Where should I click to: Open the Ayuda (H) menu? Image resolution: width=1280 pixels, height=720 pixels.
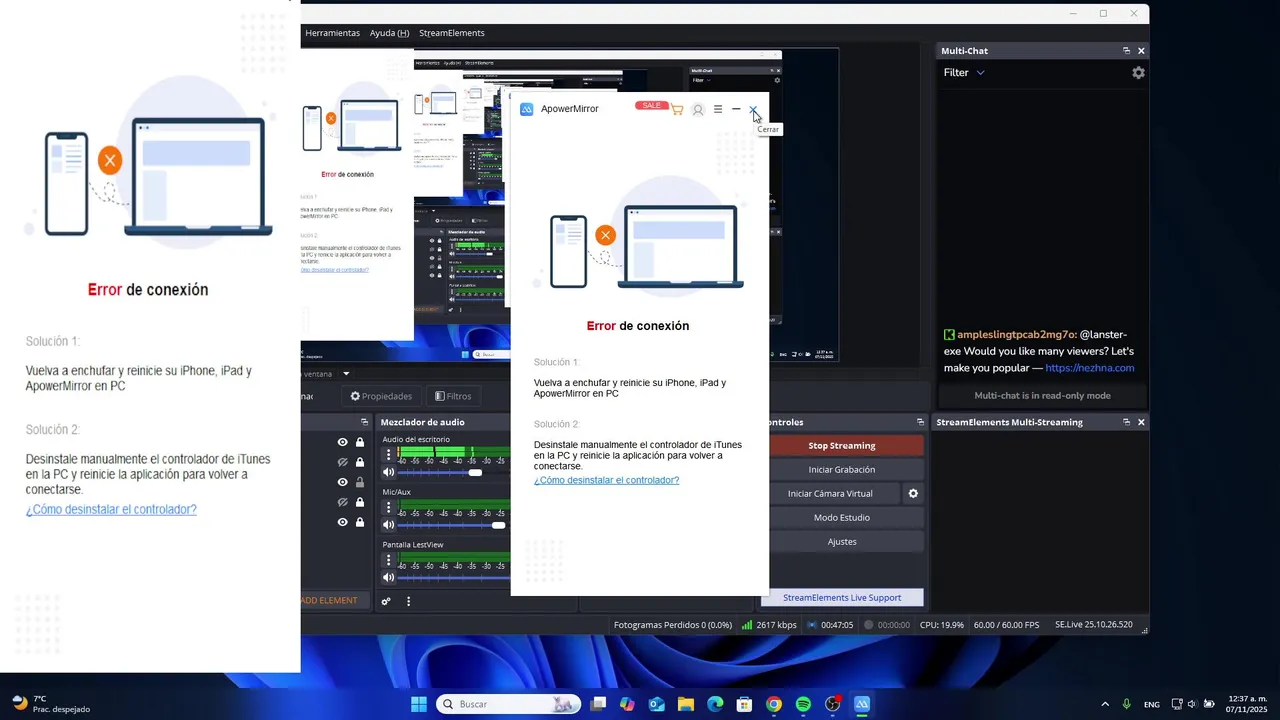(390, 33)
